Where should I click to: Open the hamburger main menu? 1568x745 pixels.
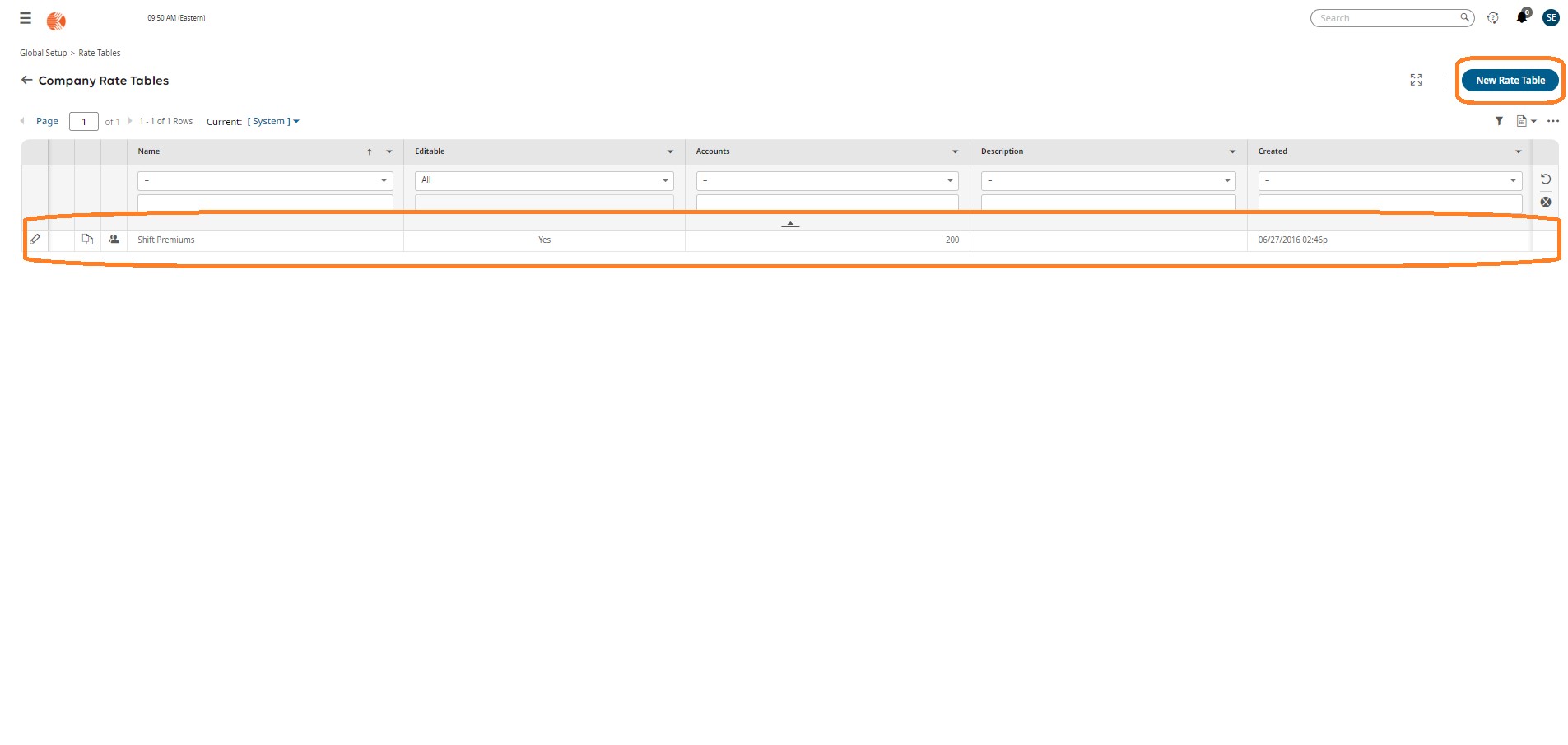[26, 18]
